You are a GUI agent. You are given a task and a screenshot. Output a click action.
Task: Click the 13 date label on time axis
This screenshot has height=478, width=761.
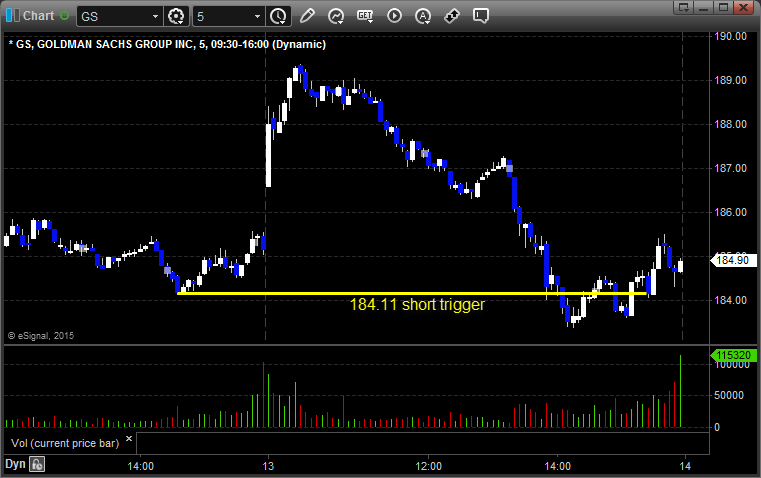click(x=268, y=466)
